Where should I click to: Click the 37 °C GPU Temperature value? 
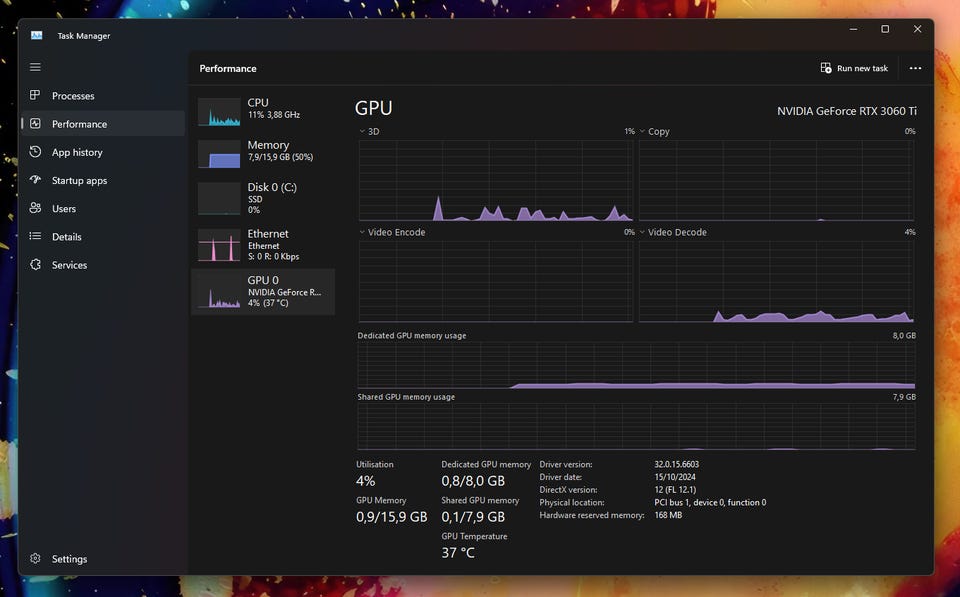(x=458, y=552)
